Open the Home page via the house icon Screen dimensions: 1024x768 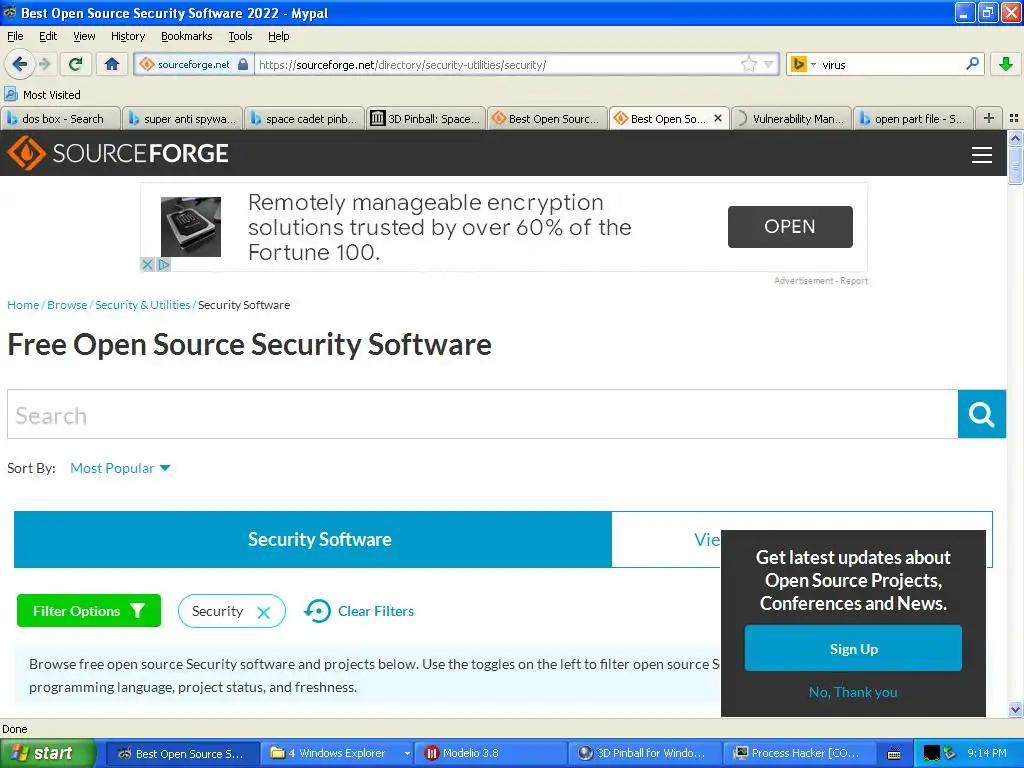112,64
